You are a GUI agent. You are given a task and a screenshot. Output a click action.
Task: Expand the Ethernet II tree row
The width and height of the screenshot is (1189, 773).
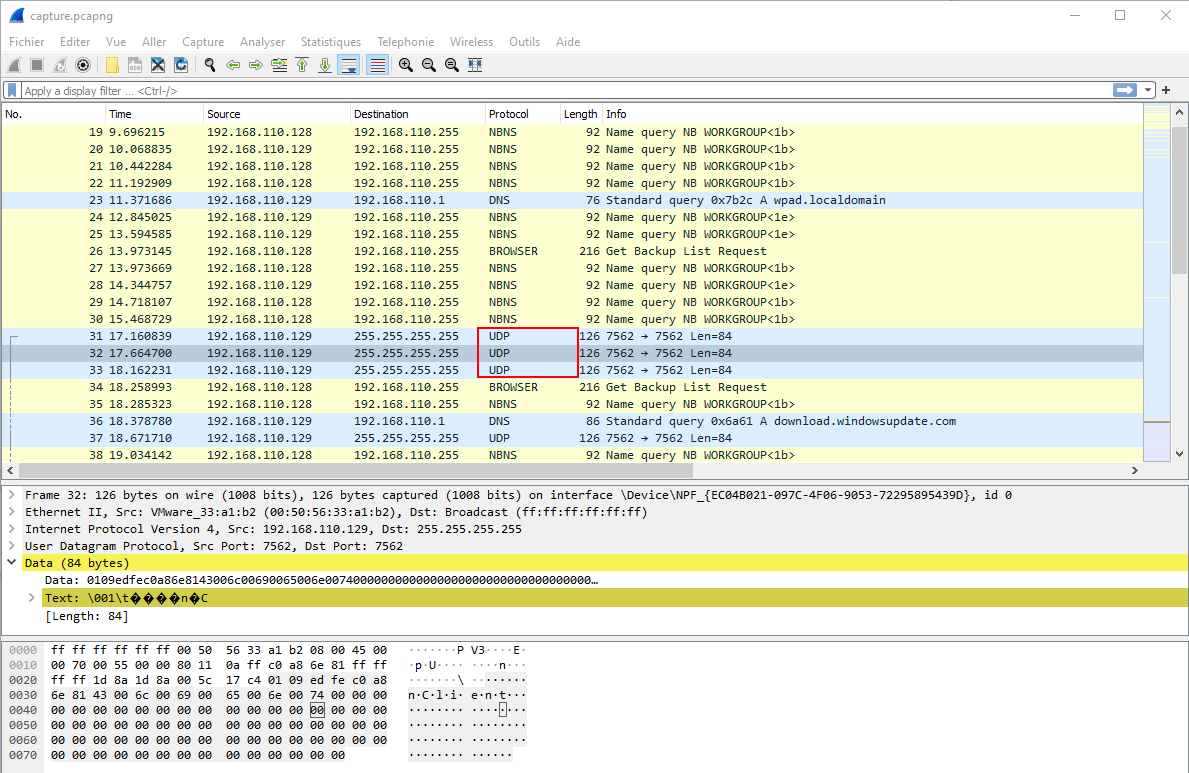click(x=12, y=512)
